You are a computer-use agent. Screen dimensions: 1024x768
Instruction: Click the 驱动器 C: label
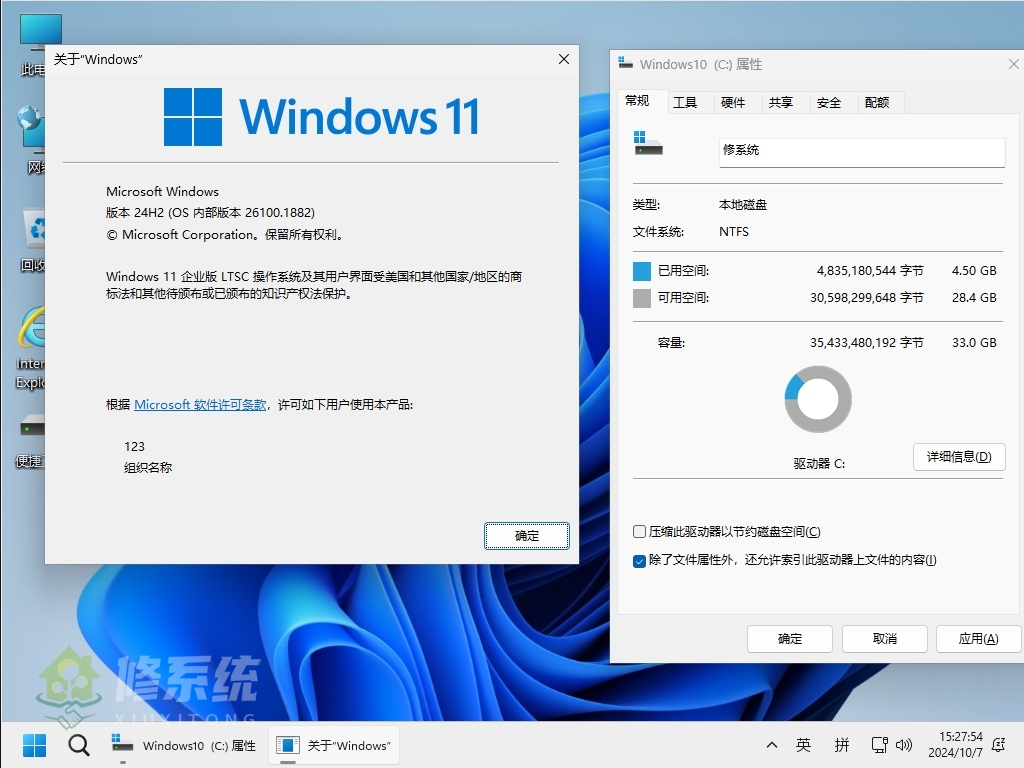(819, 464)
